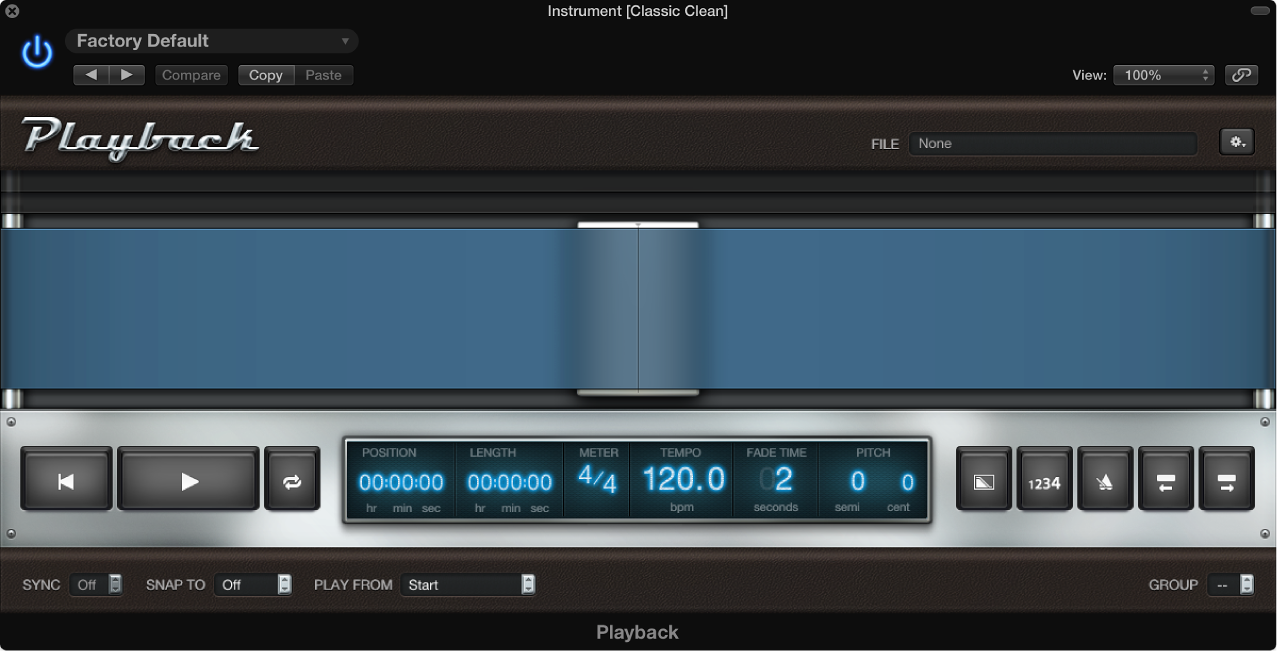Open the Group selector dropdown
Image resolution: width=1277 pixels, height=652 pixels.
1231,584
